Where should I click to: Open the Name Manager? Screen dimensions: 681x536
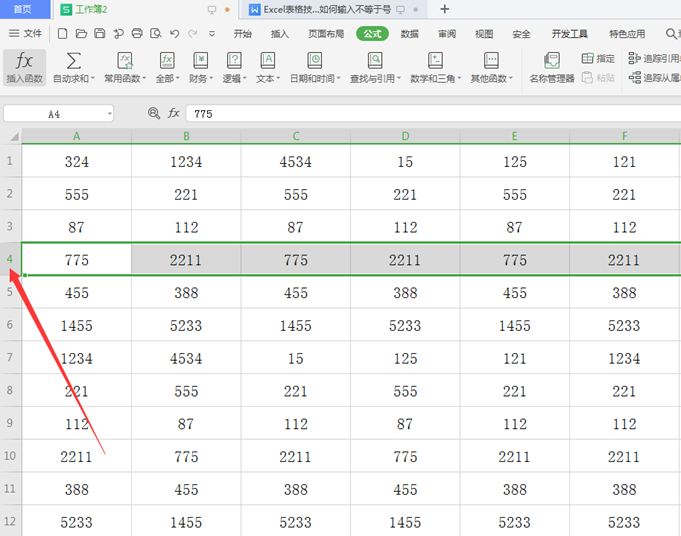pos(552,67)
